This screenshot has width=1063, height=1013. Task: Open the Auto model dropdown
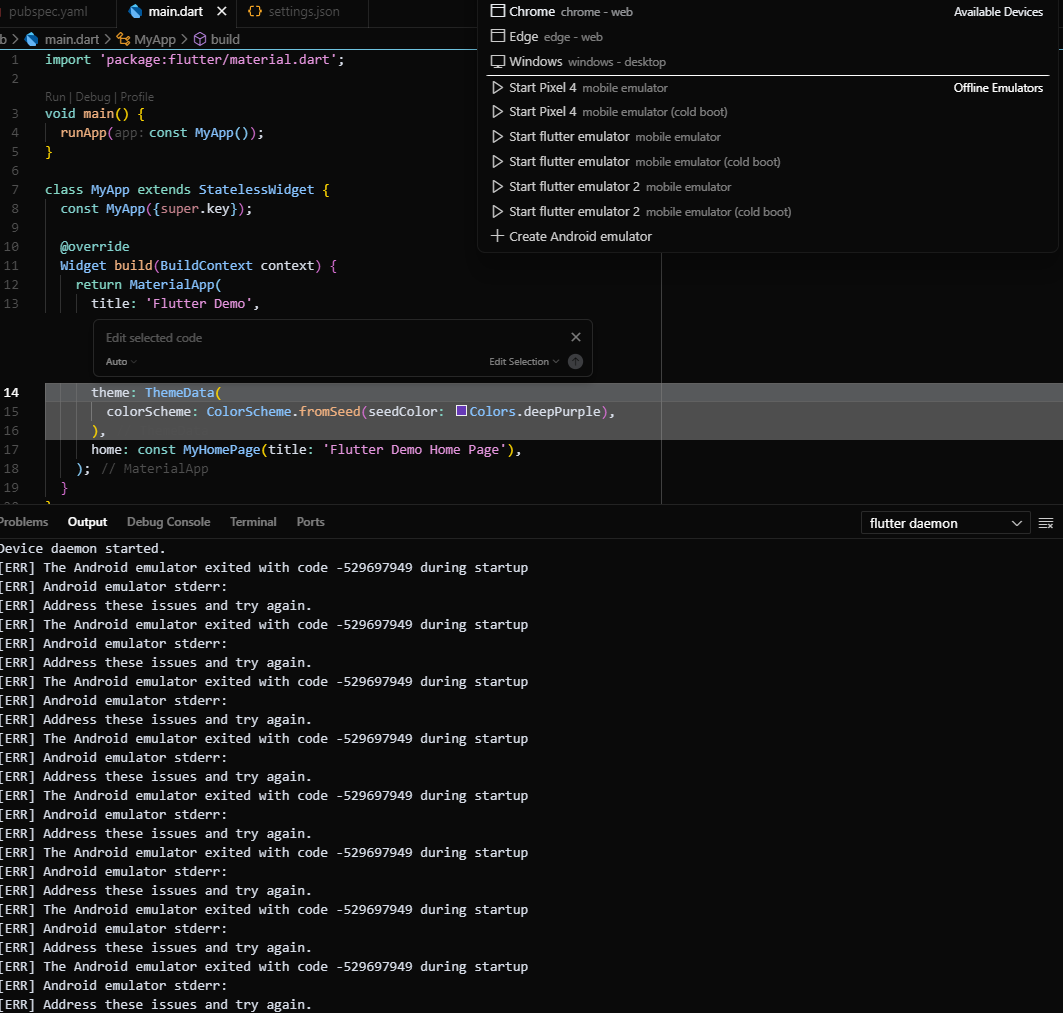[x=121, y=362]
